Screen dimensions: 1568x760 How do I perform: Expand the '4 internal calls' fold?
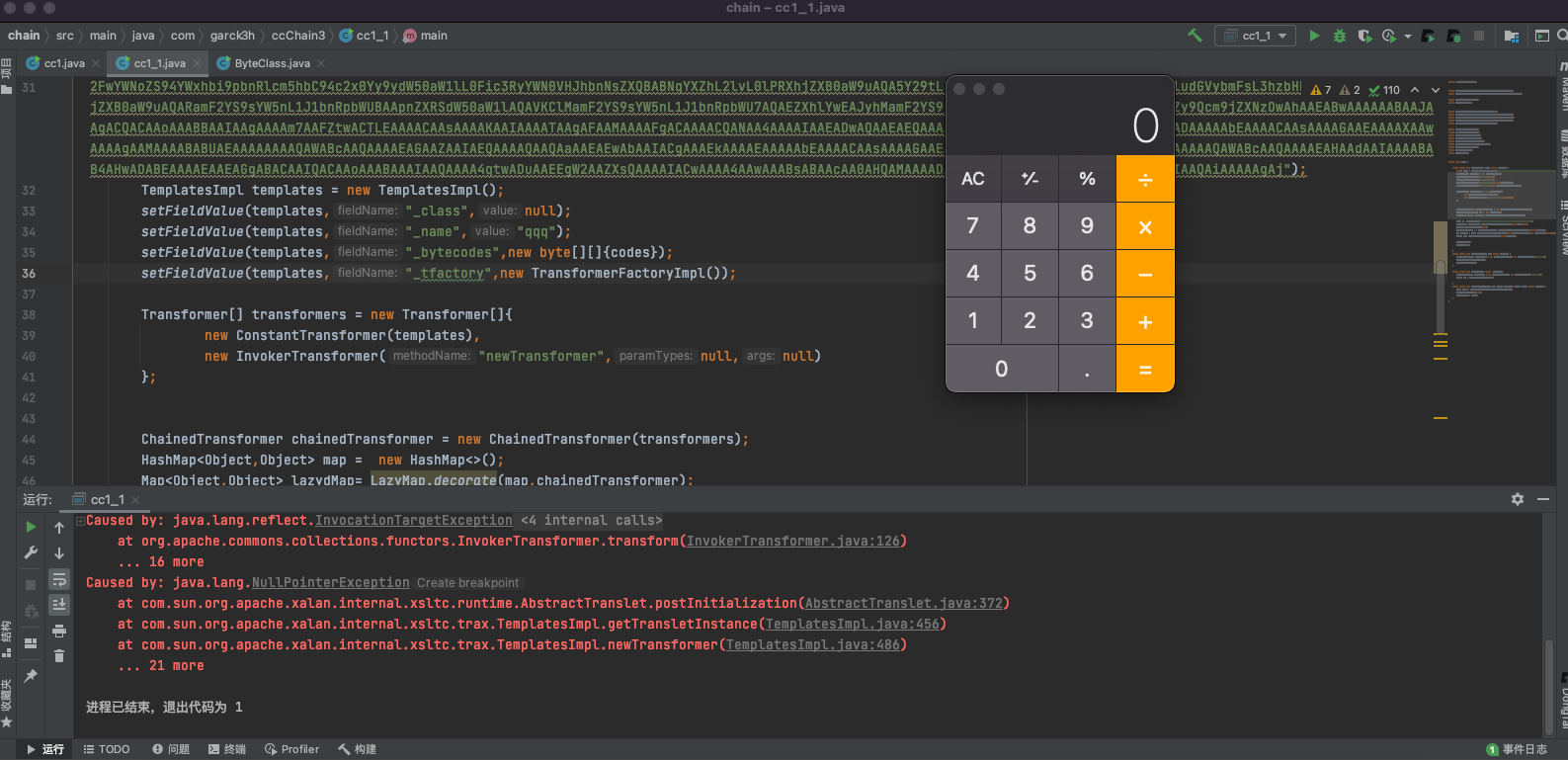point(591,520)
